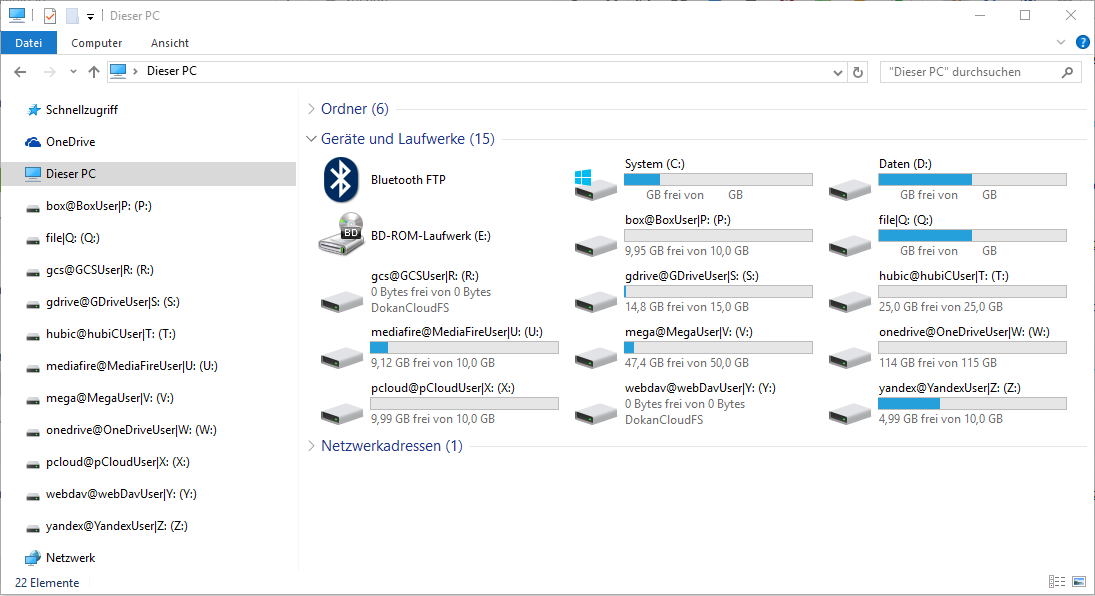Click the '9,99 GB frei von 10,0 GB' text
Screen dimensions: 1095x596
(x=432, y=419)
